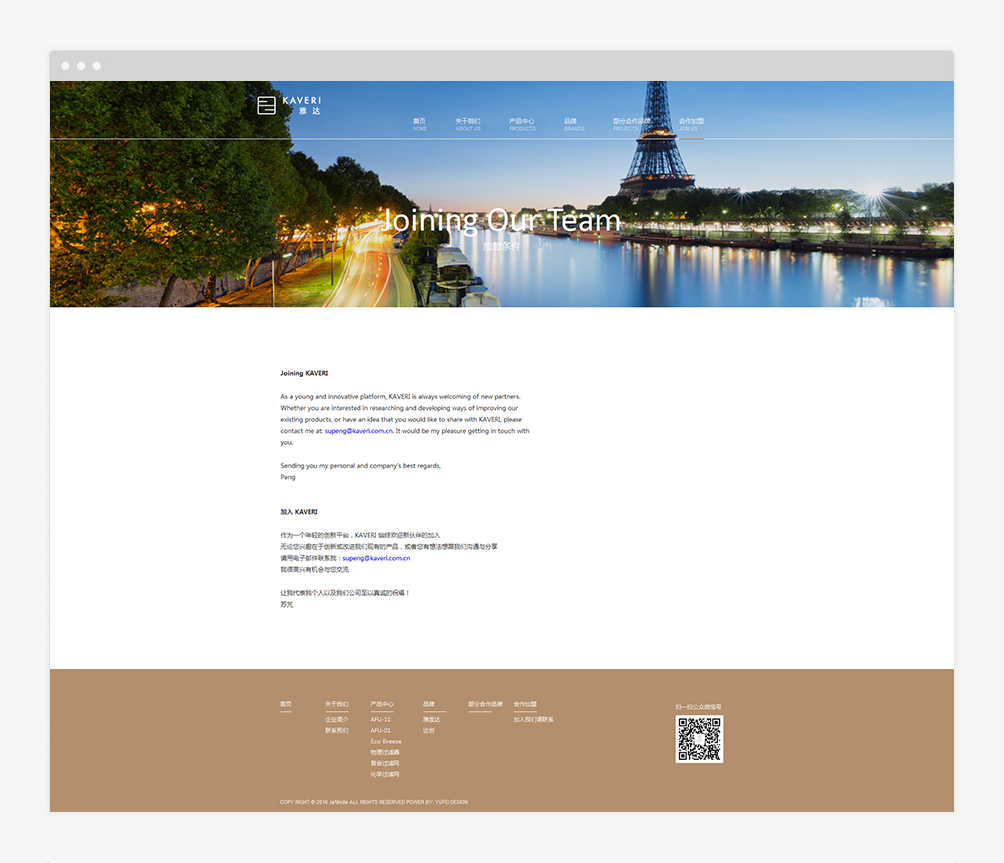Click the Joining Our Team banner heading
The width and height of the screenshot is (1004, 863).
pos(501,220)
